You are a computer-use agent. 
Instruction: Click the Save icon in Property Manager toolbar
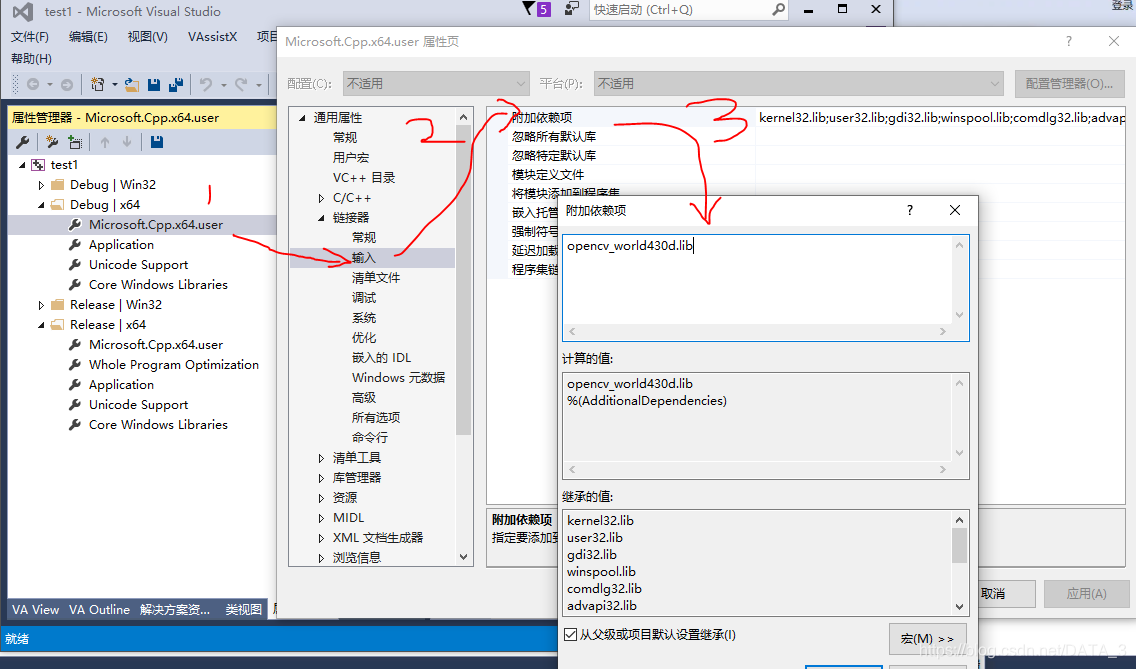(x=156, y=142)
